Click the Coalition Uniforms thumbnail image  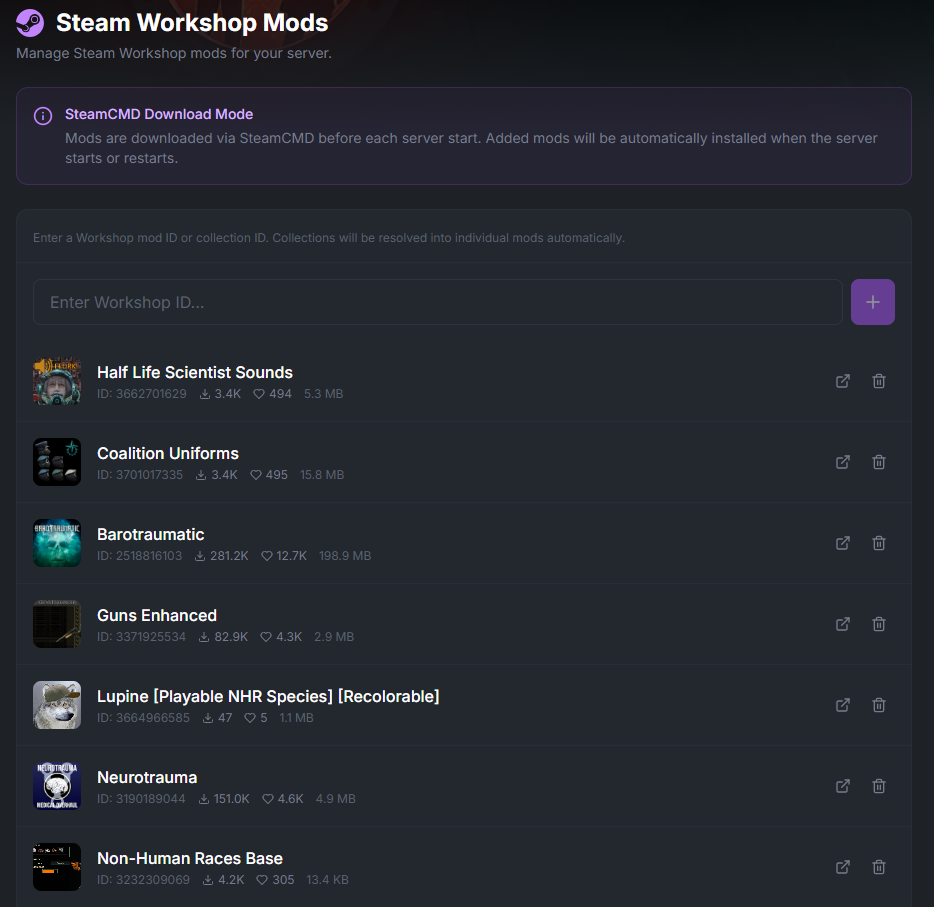point(57,462)
